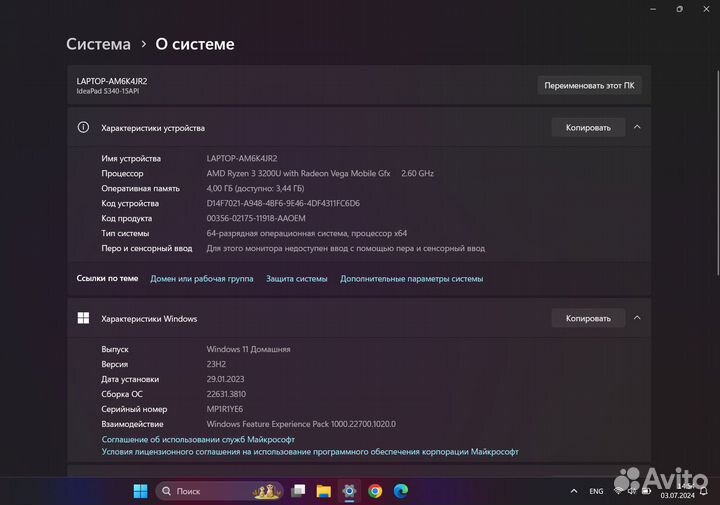This screenshot has width=720, height=505.
Task: Open Соглашение об использовании служб Майкрософт
Action: [198, 439]
